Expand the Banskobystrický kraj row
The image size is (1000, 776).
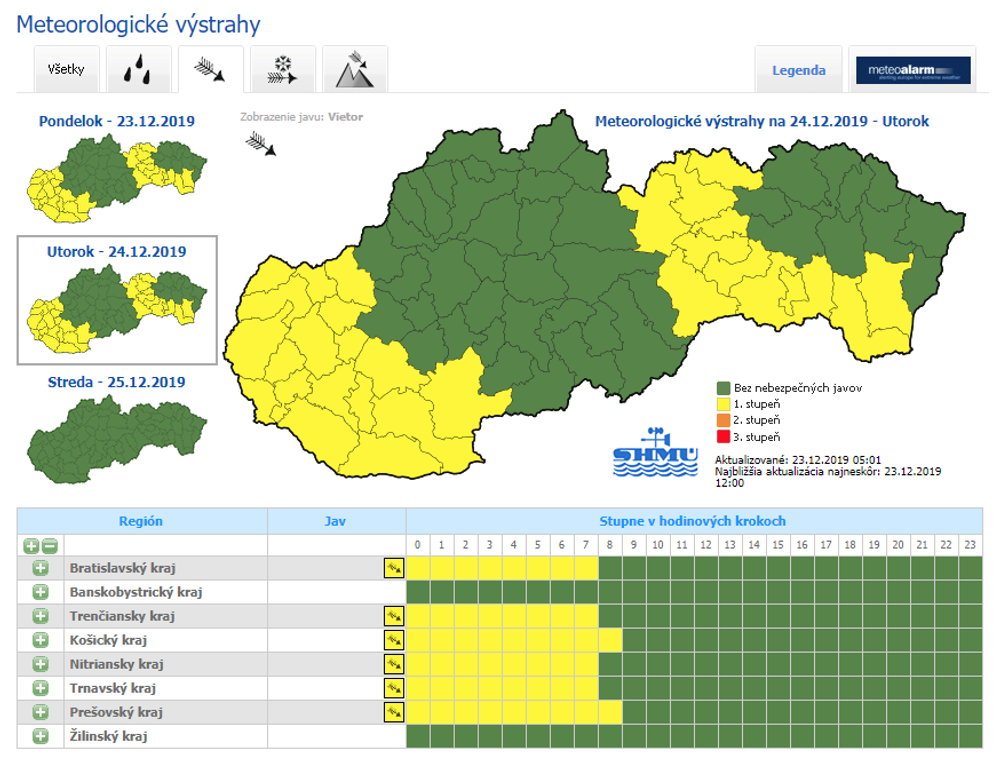40,592
